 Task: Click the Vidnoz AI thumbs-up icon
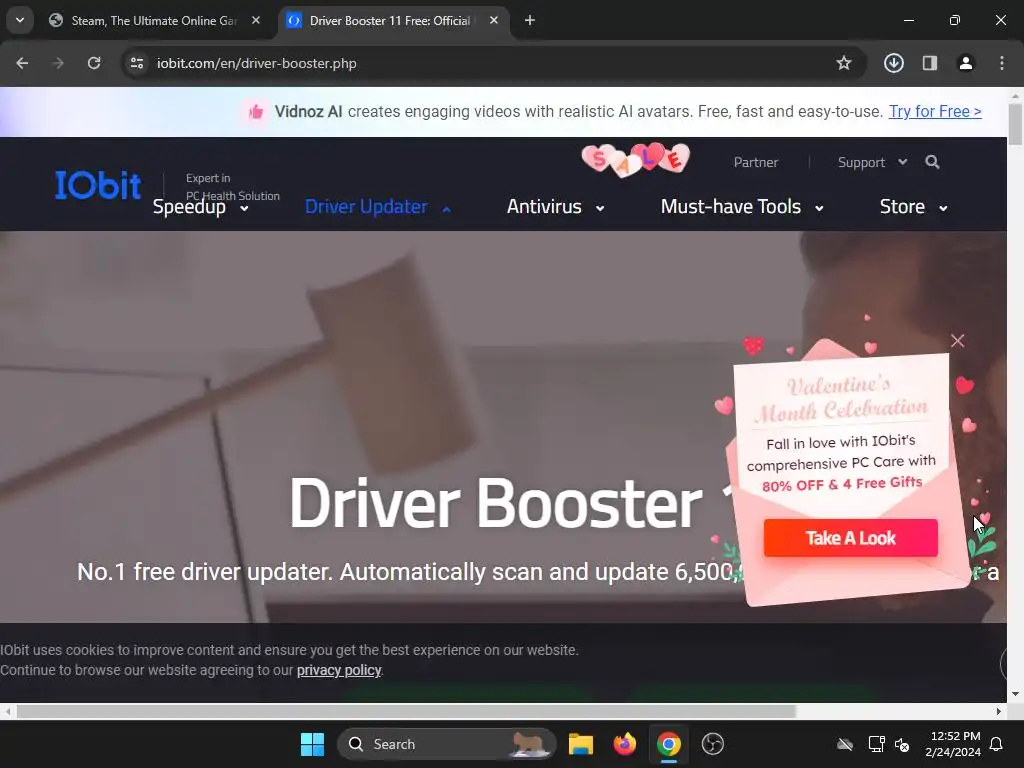click(255, 112)
